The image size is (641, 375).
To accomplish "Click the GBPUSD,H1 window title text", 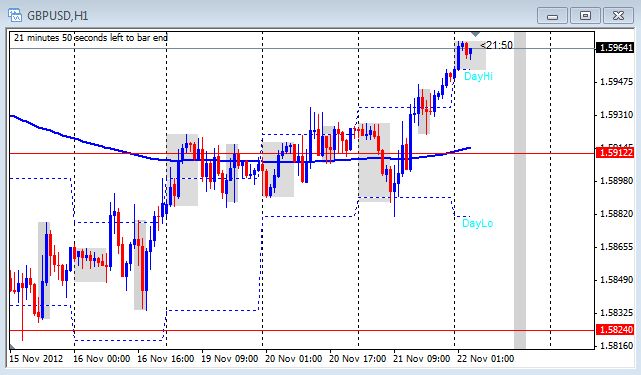I will 58,16.
